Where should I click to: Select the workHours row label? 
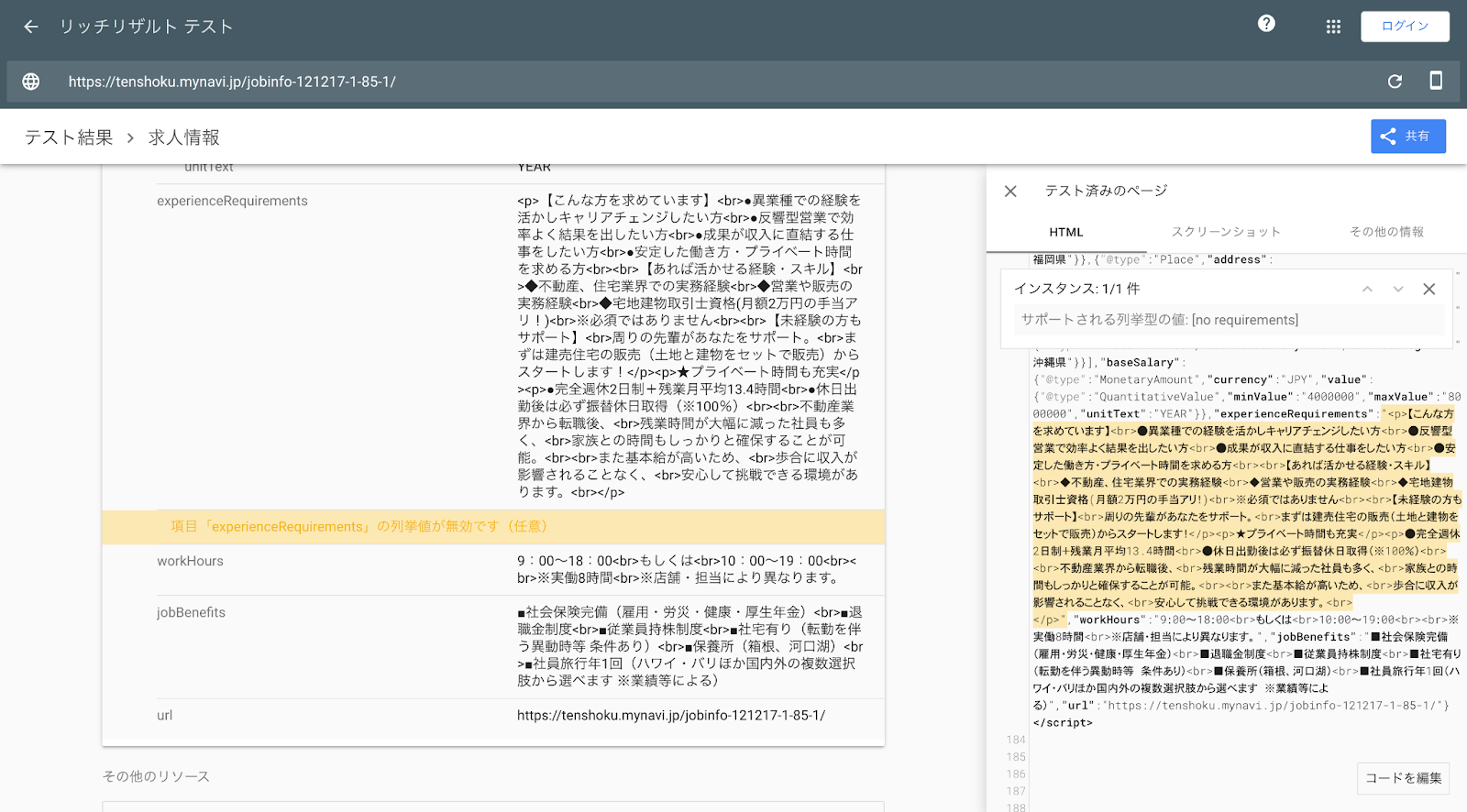coord(190,561)
